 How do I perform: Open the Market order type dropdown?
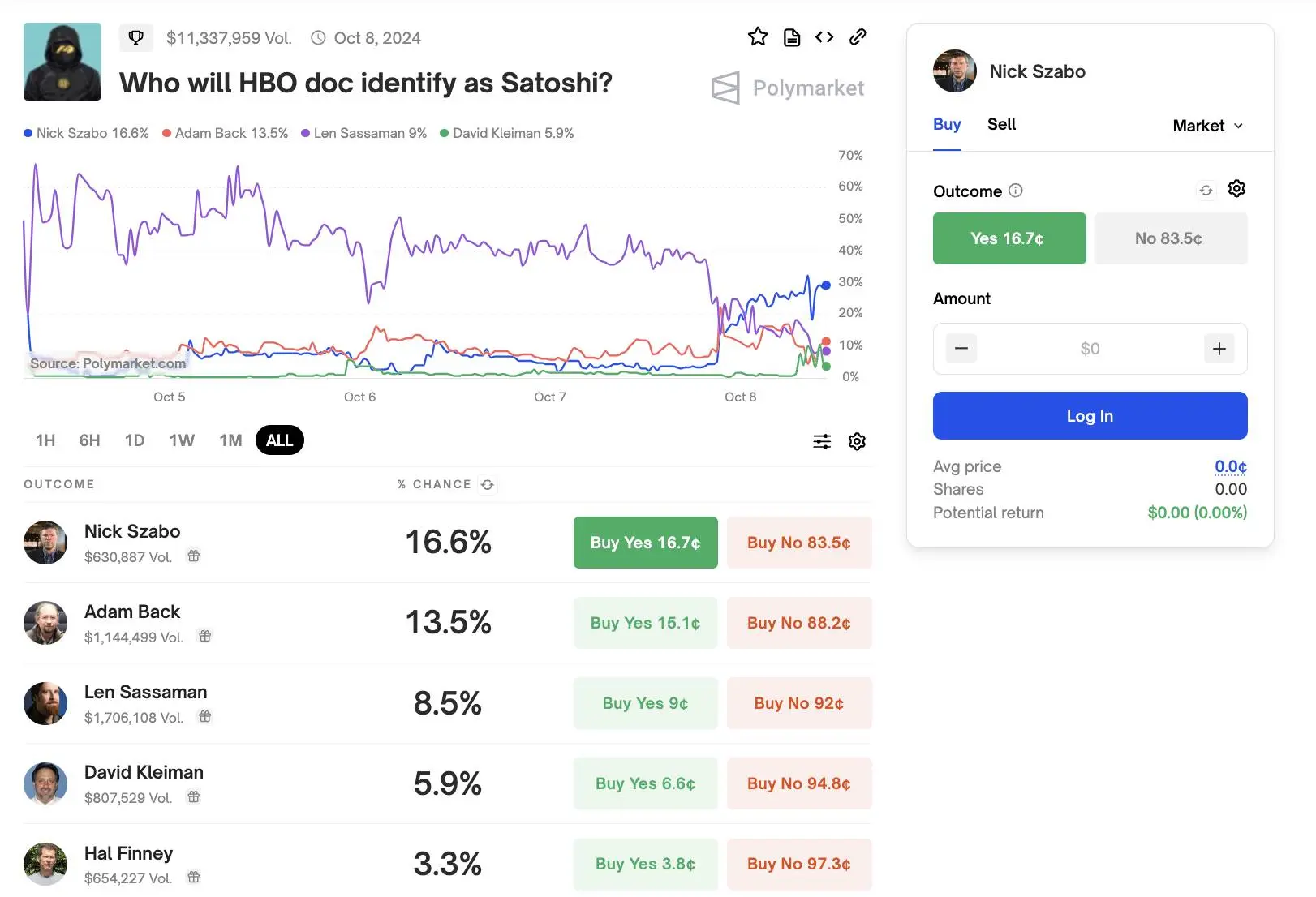tap(1206, 126)
